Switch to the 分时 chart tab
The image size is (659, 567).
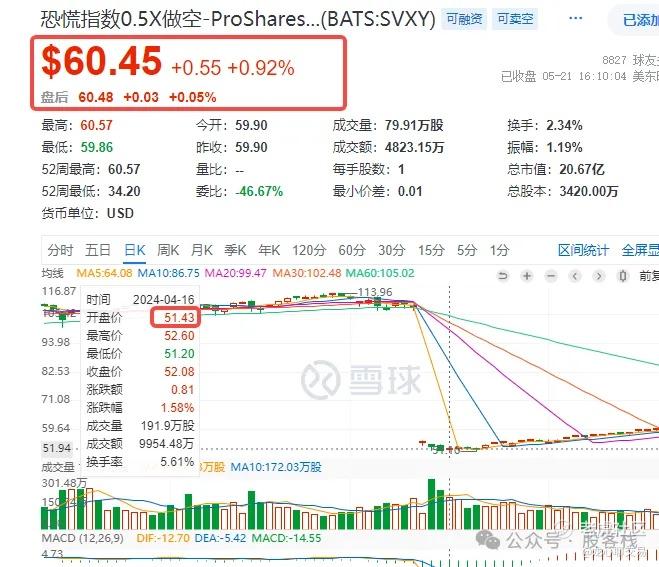click(x=61, y=250)
